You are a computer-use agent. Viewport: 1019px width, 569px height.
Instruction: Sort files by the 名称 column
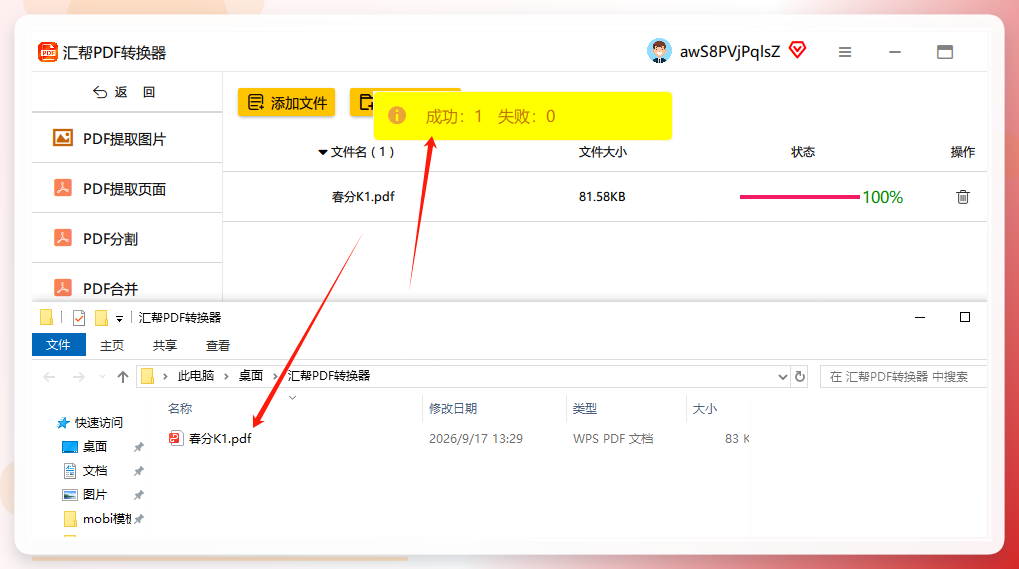[180, 409]
